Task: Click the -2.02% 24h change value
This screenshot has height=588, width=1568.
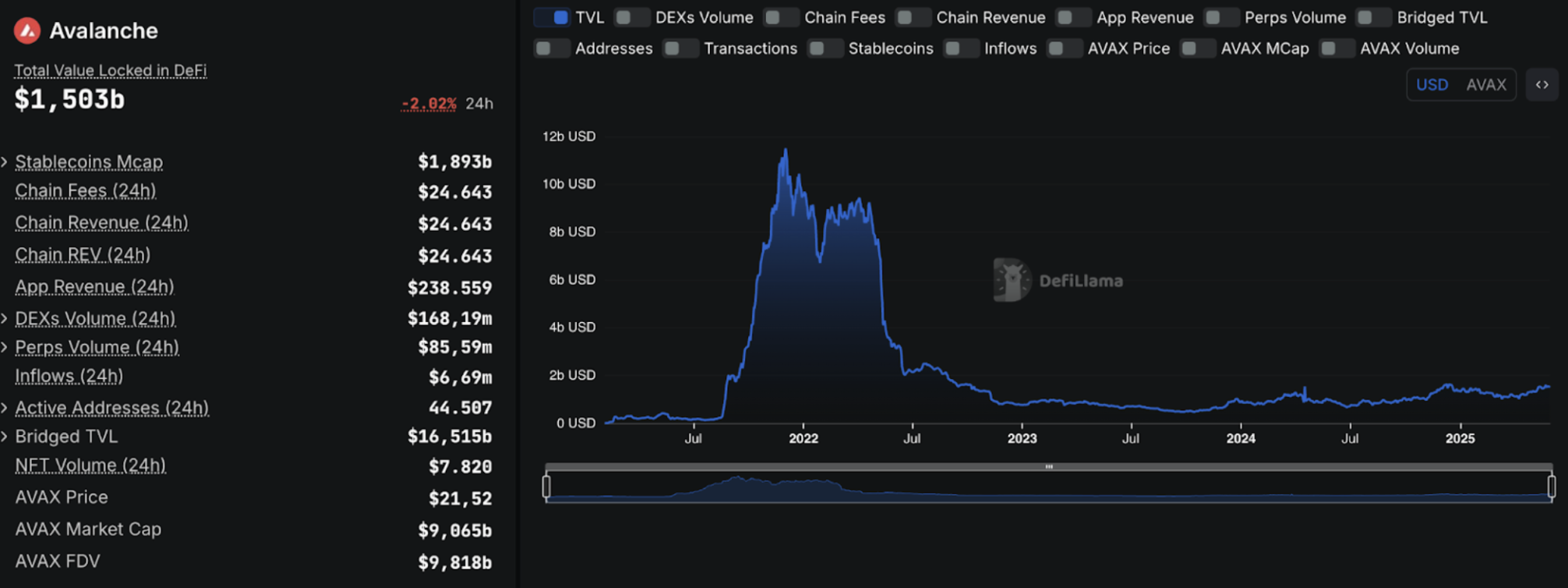Action: 429,104
